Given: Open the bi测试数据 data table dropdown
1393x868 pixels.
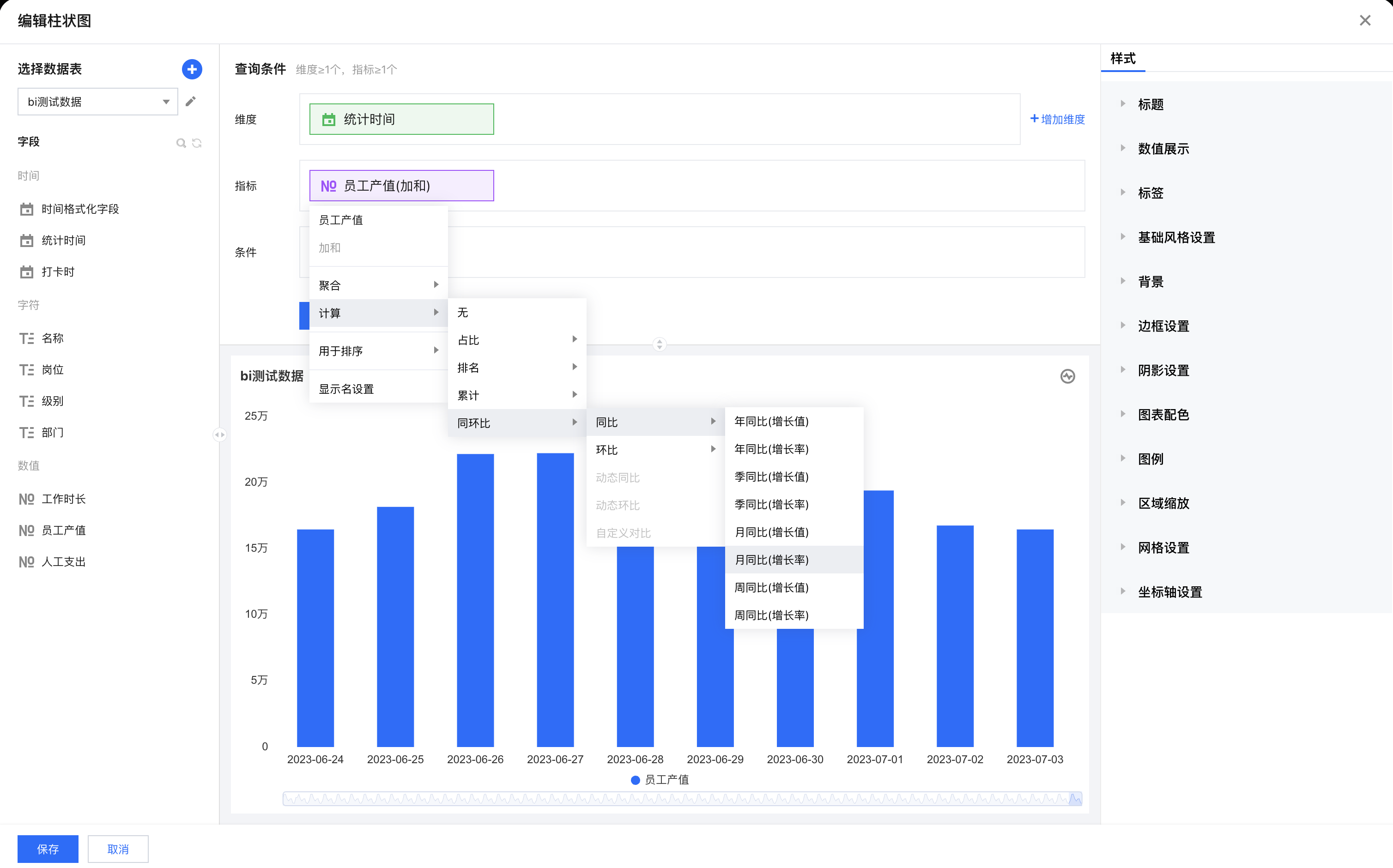Looking at the screenshot, I should 97,102.
